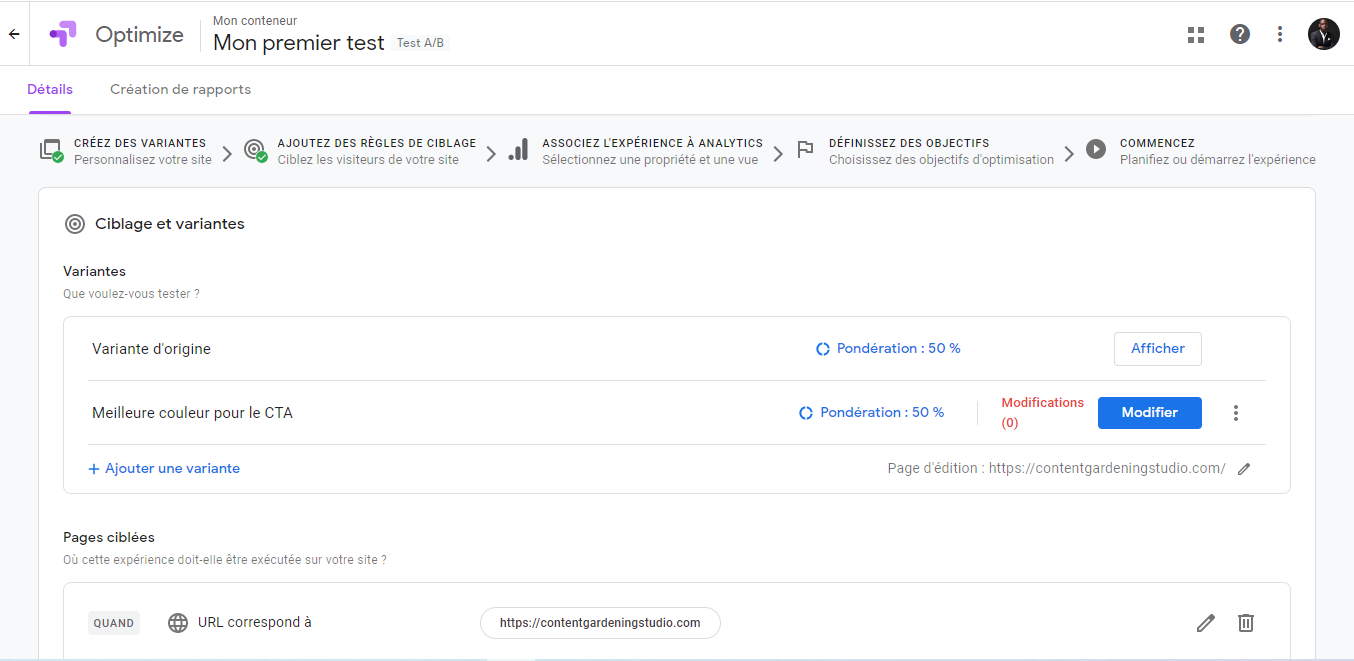Open the Google apps grid menu

pos(1196,33)
